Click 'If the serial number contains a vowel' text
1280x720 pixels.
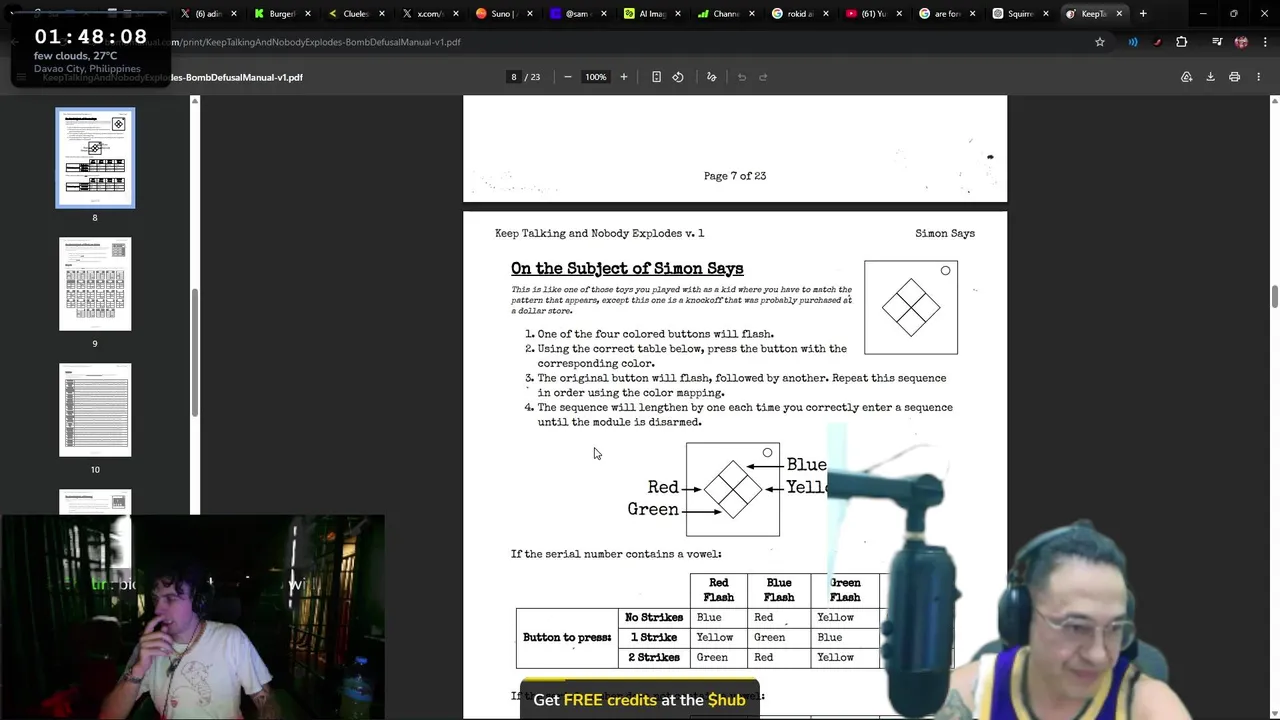[x=616, y=554]
